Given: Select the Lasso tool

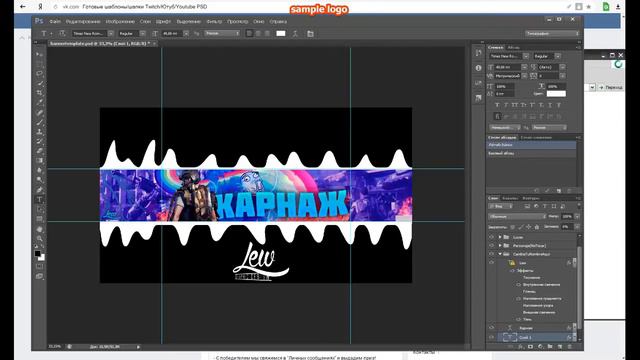Looking at the screenshot, I should tap(39, 74).
